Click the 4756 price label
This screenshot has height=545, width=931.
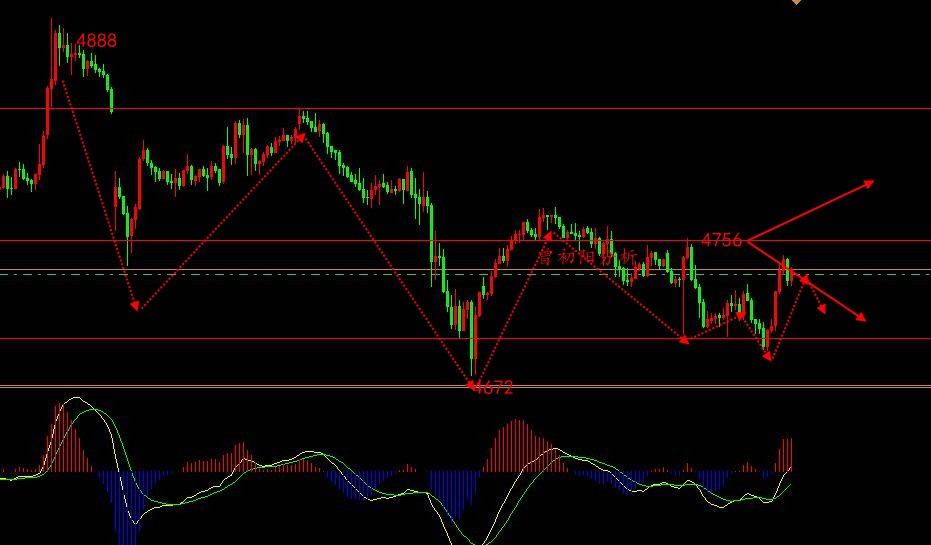coord(722,240)
